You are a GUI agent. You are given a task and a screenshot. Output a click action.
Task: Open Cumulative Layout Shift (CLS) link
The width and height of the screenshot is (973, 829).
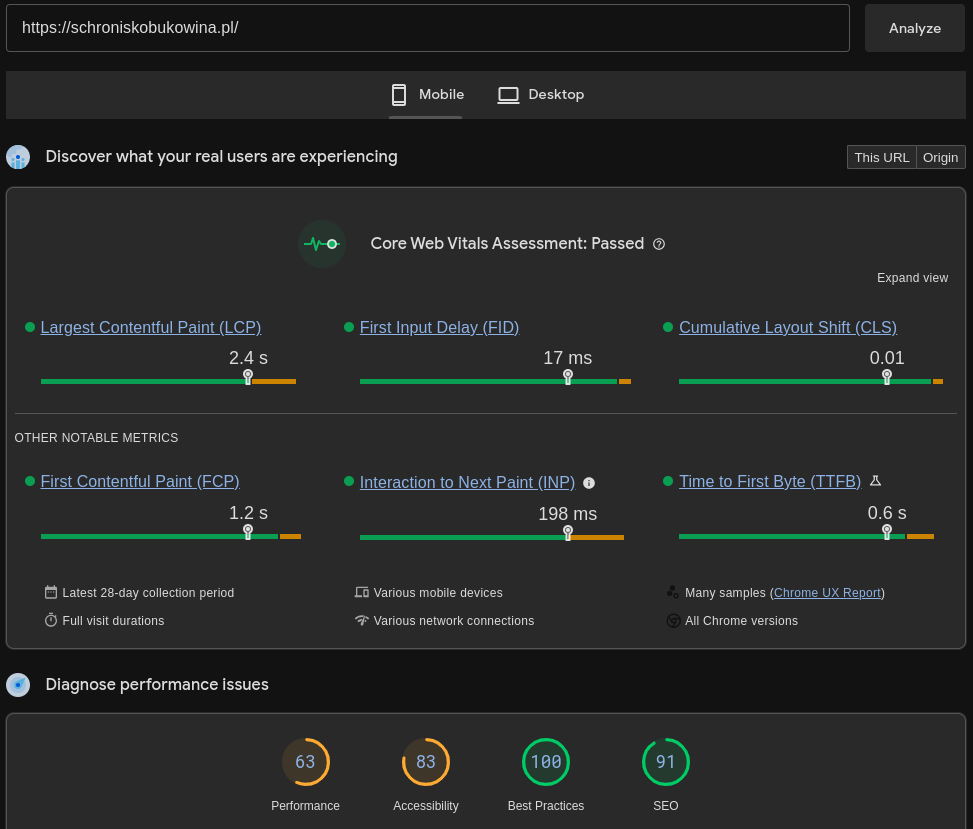[x=787, y=327]
